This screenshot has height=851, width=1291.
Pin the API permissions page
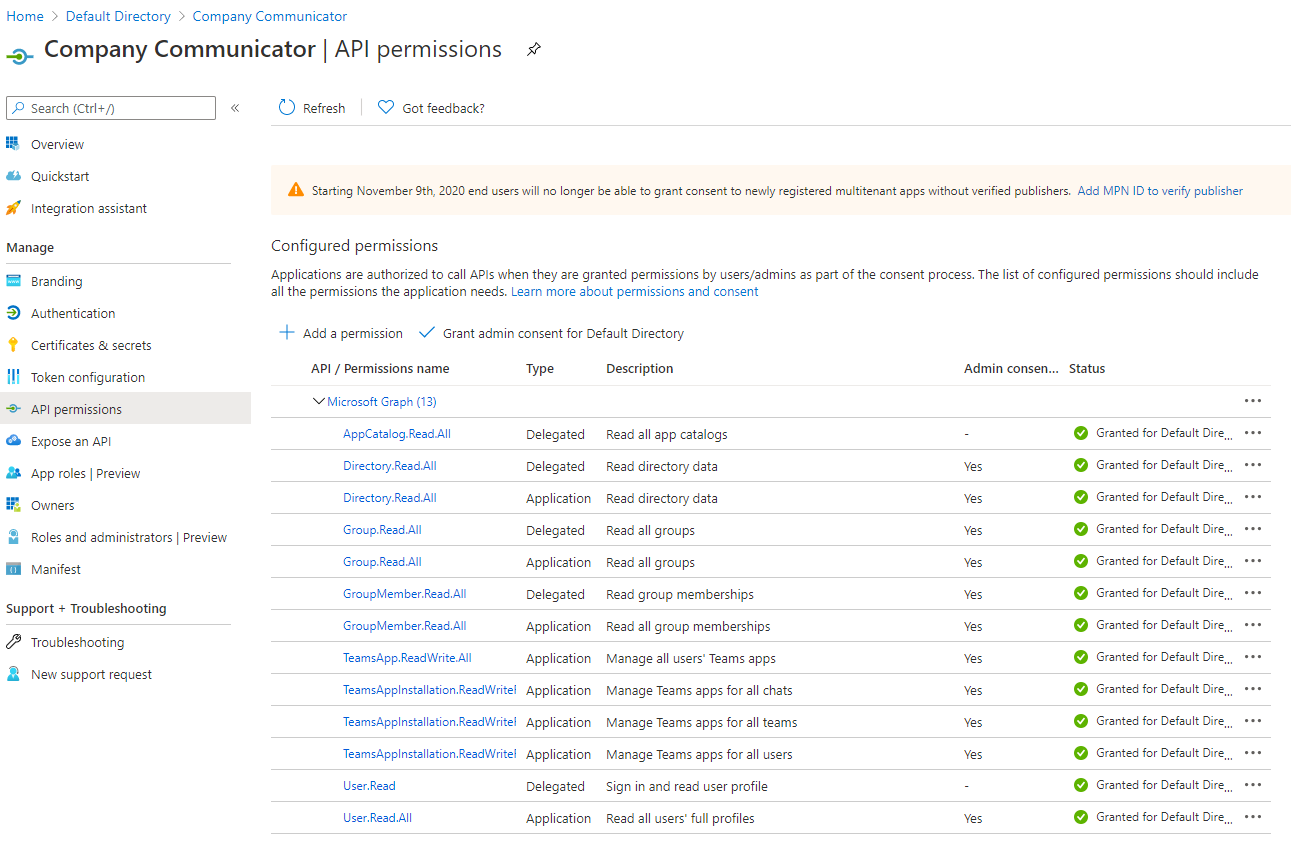(533, 49)
